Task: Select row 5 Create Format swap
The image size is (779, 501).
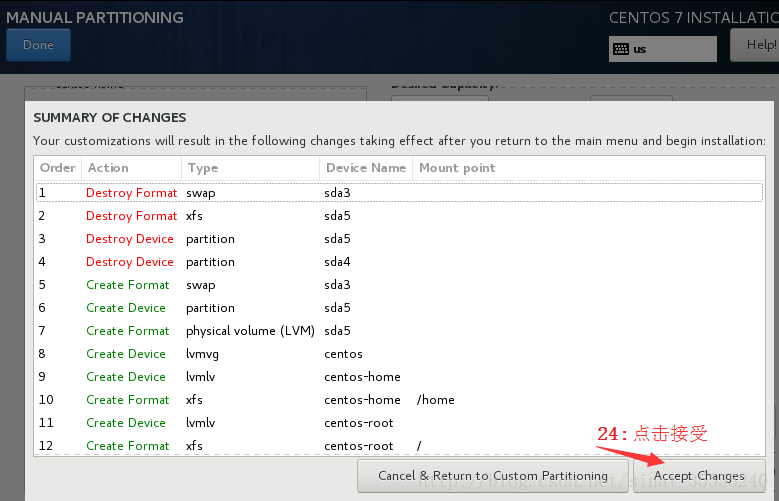Action: [399, 285]
